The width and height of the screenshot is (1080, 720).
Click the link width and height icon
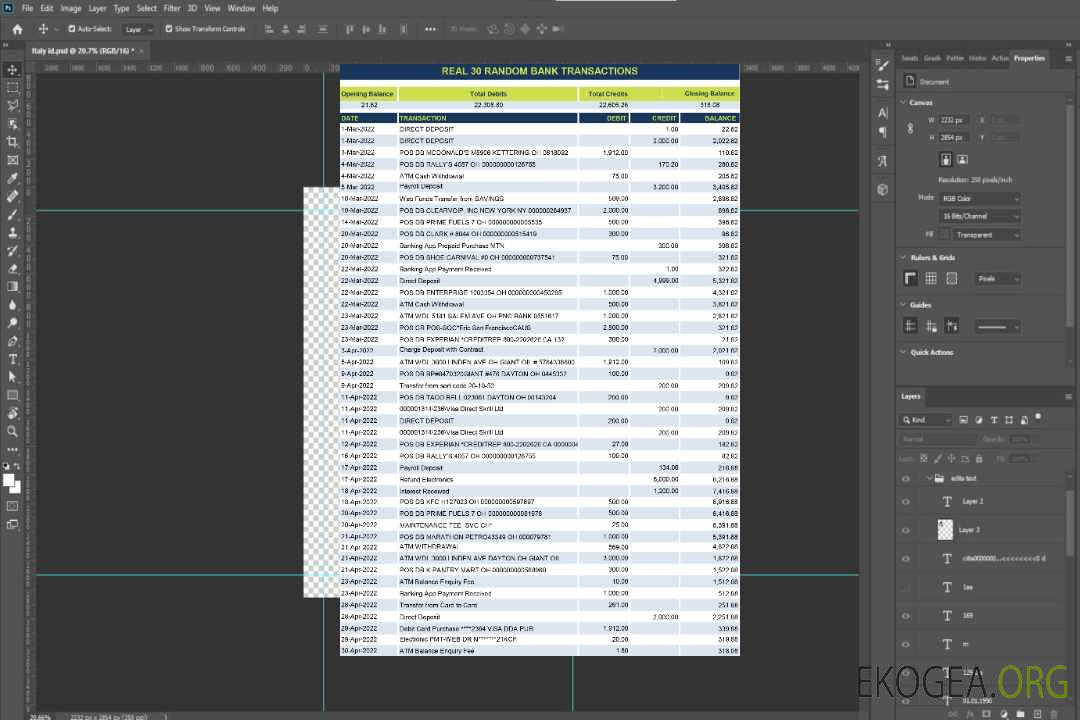pyautogui.click(x=911, y=128)
